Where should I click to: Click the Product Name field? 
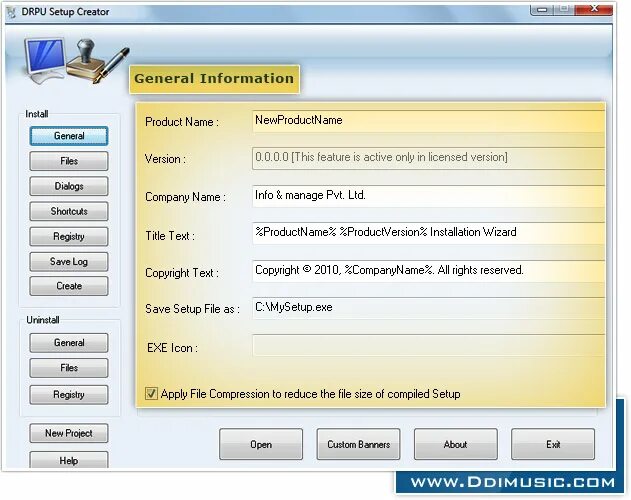click(x=428, y=121)
